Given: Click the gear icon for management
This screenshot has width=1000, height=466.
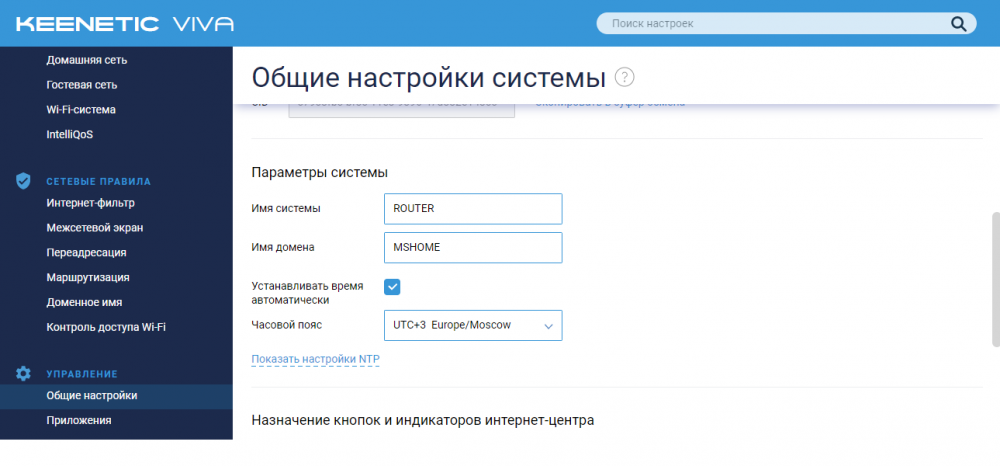Looking at the screenshot, I should tap(24, 373).
